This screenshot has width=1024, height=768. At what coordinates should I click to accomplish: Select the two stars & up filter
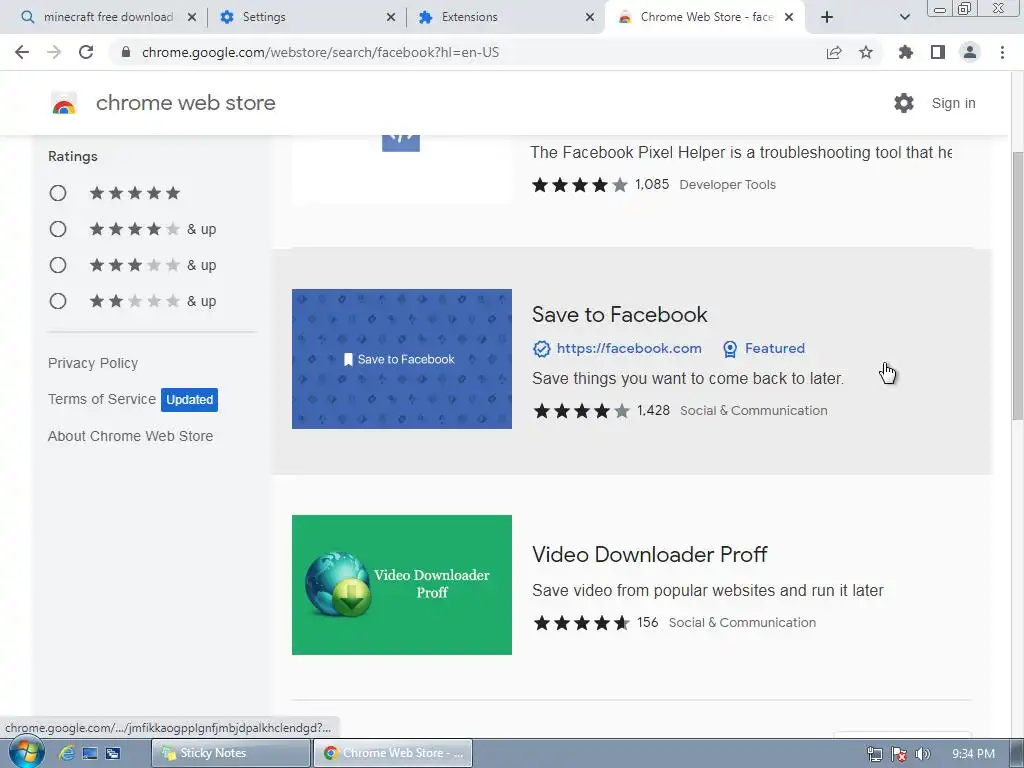pyautogui.click(x=58, y=301)
